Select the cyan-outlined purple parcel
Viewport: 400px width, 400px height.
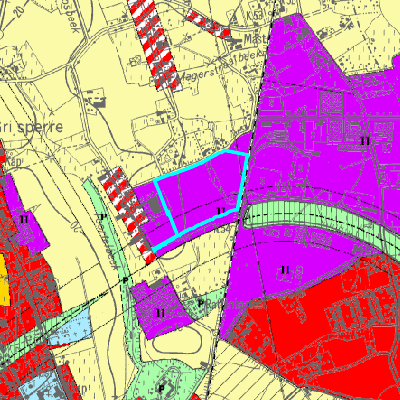(203, 193)
